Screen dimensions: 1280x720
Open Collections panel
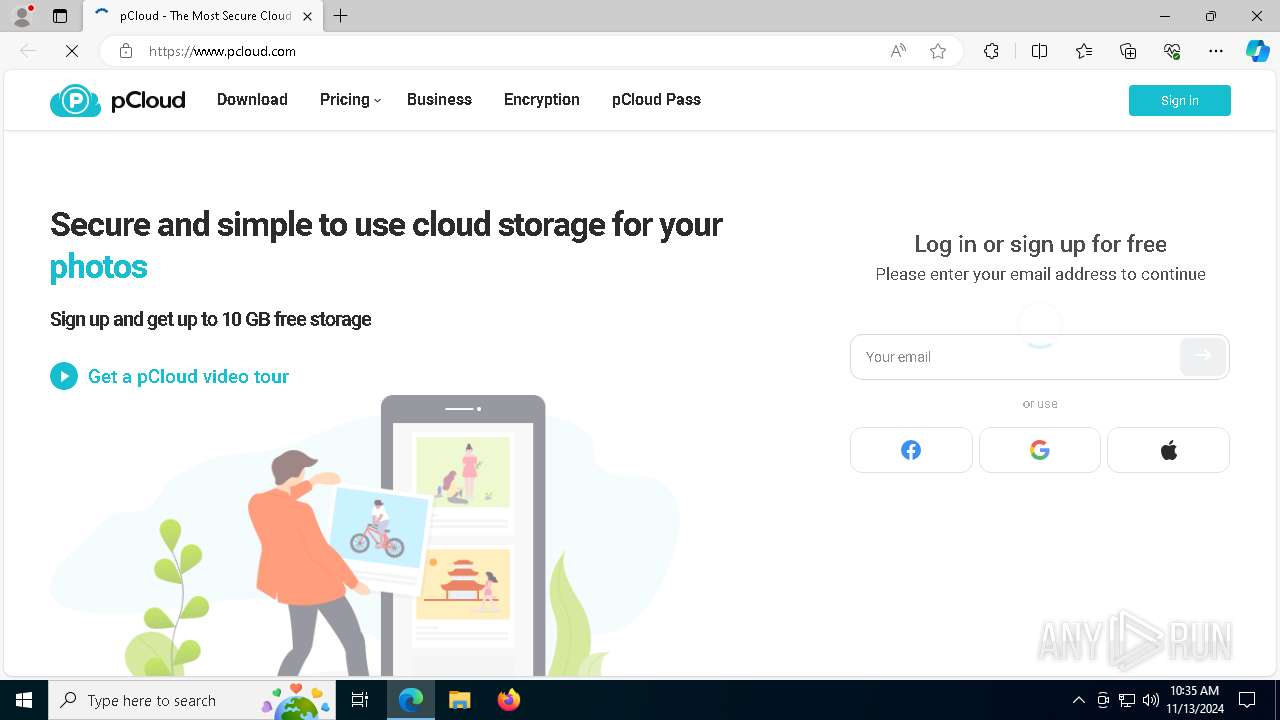1128,51
